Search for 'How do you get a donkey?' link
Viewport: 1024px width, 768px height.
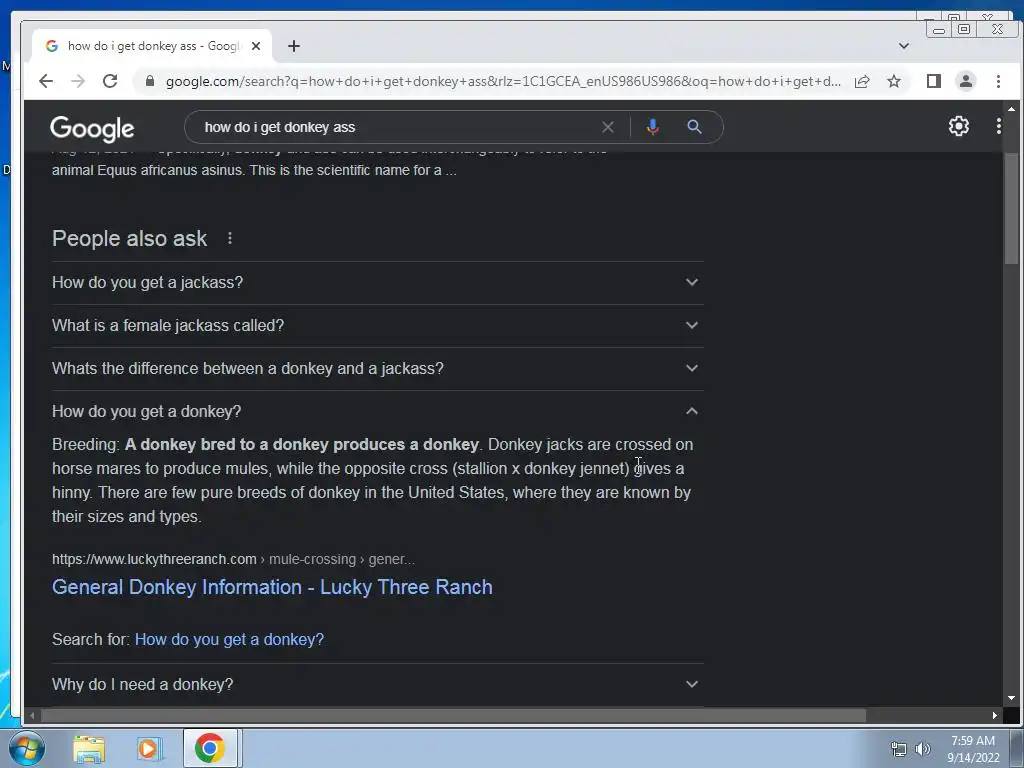[229, 639]
